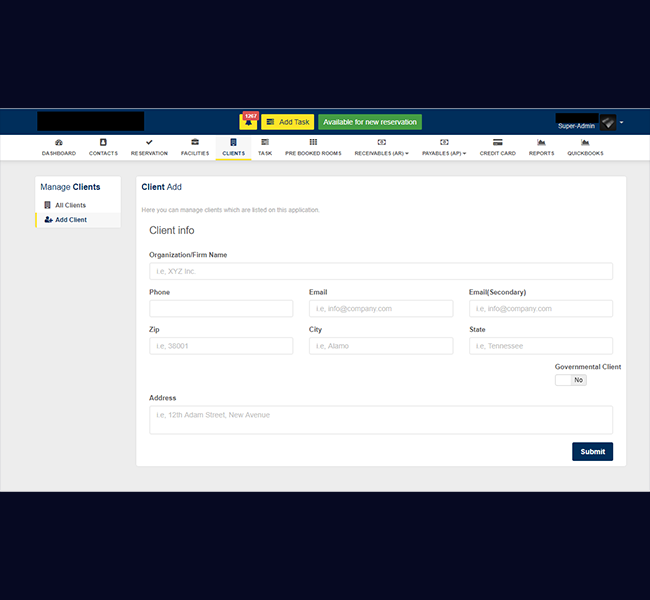This screenshot has height=600, width=650.
Task: Open the Dashboard nav icon
Action: point(58,143)
